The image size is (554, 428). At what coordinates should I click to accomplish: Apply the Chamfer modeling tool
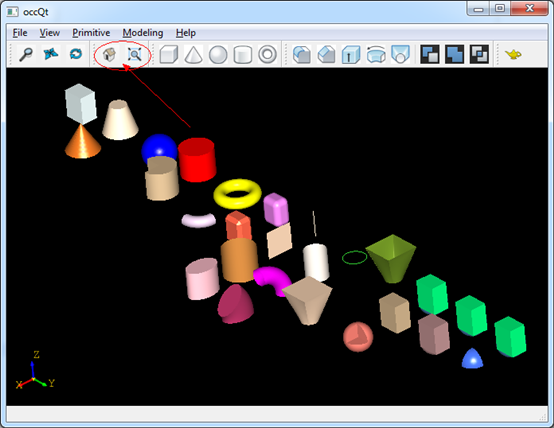326,54
